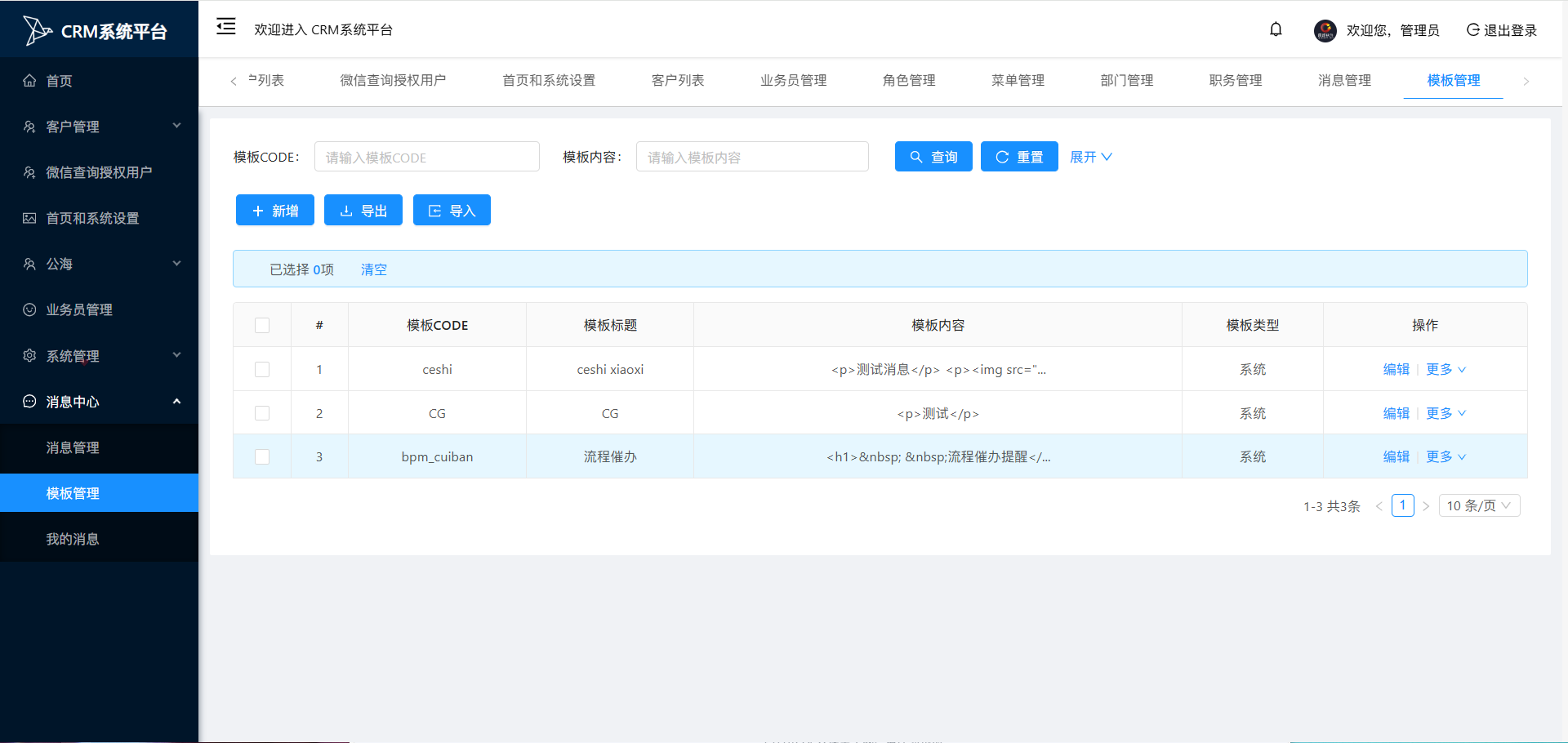Go to previous page arrow in pagination
Image resolution: width=1568 pixels, height=743 pixels.
coord(1379,506)
